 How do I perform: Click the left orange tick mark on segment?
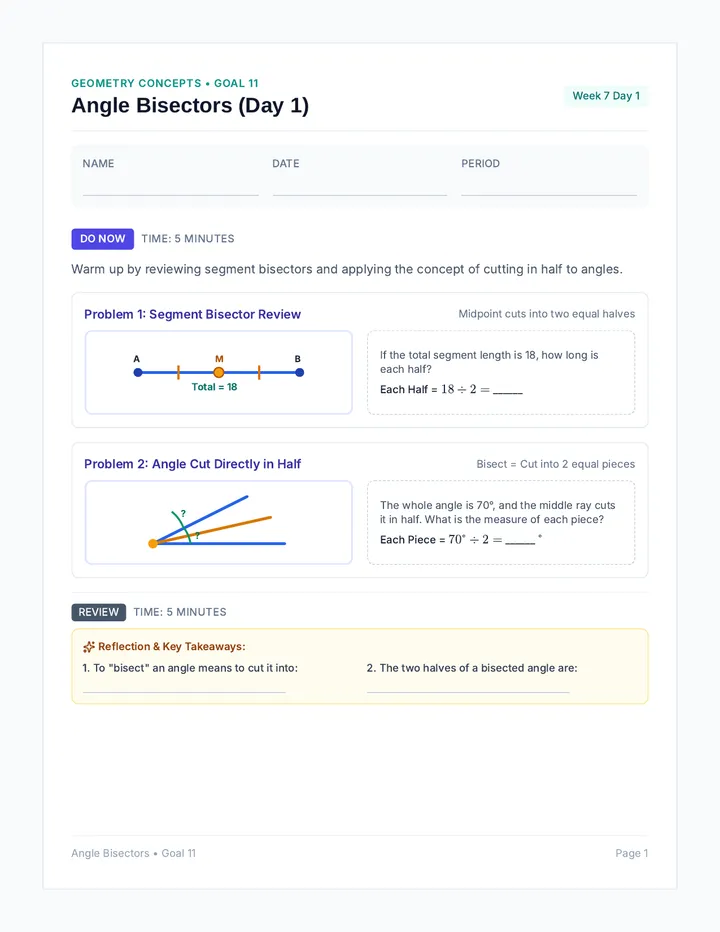(178, 373)
